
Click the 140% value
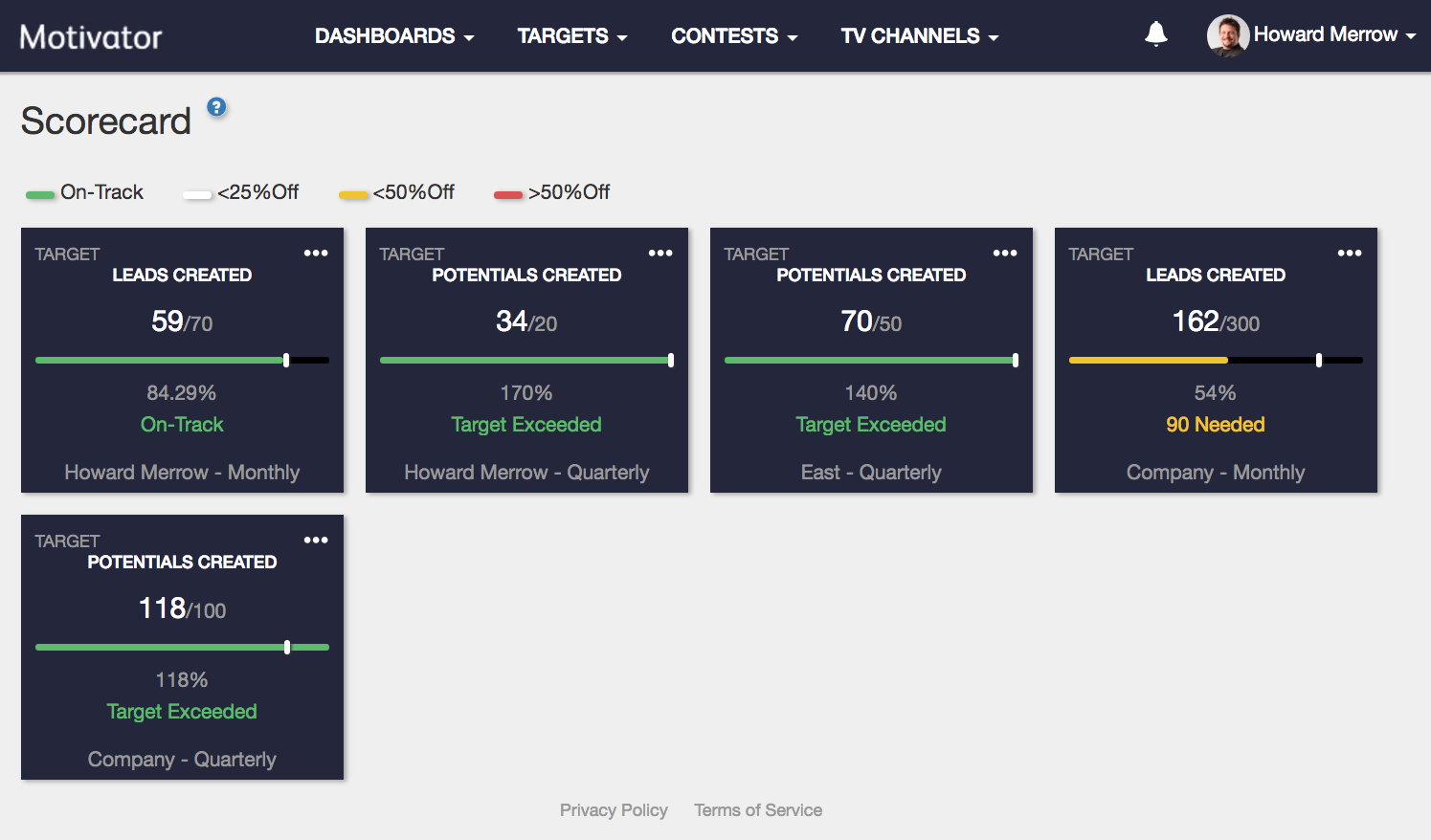(871, 393)
